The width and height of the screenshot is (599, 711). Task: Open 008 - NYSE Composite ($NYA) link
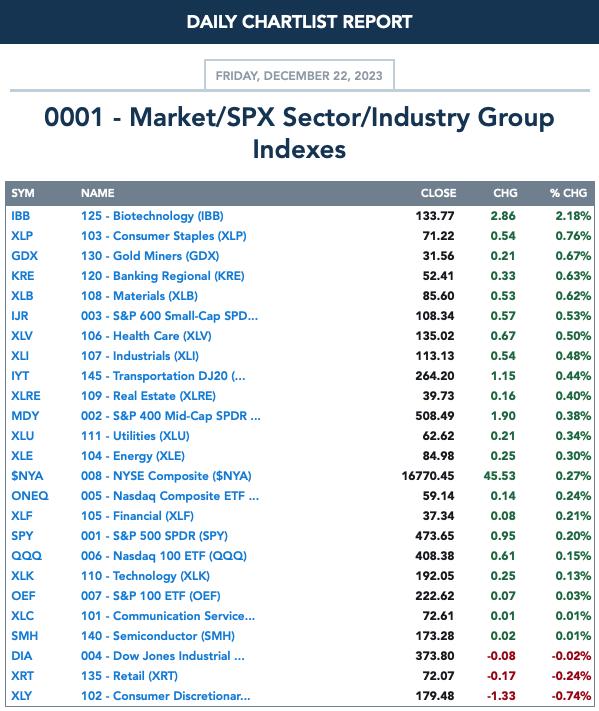[x=166, y=476]
